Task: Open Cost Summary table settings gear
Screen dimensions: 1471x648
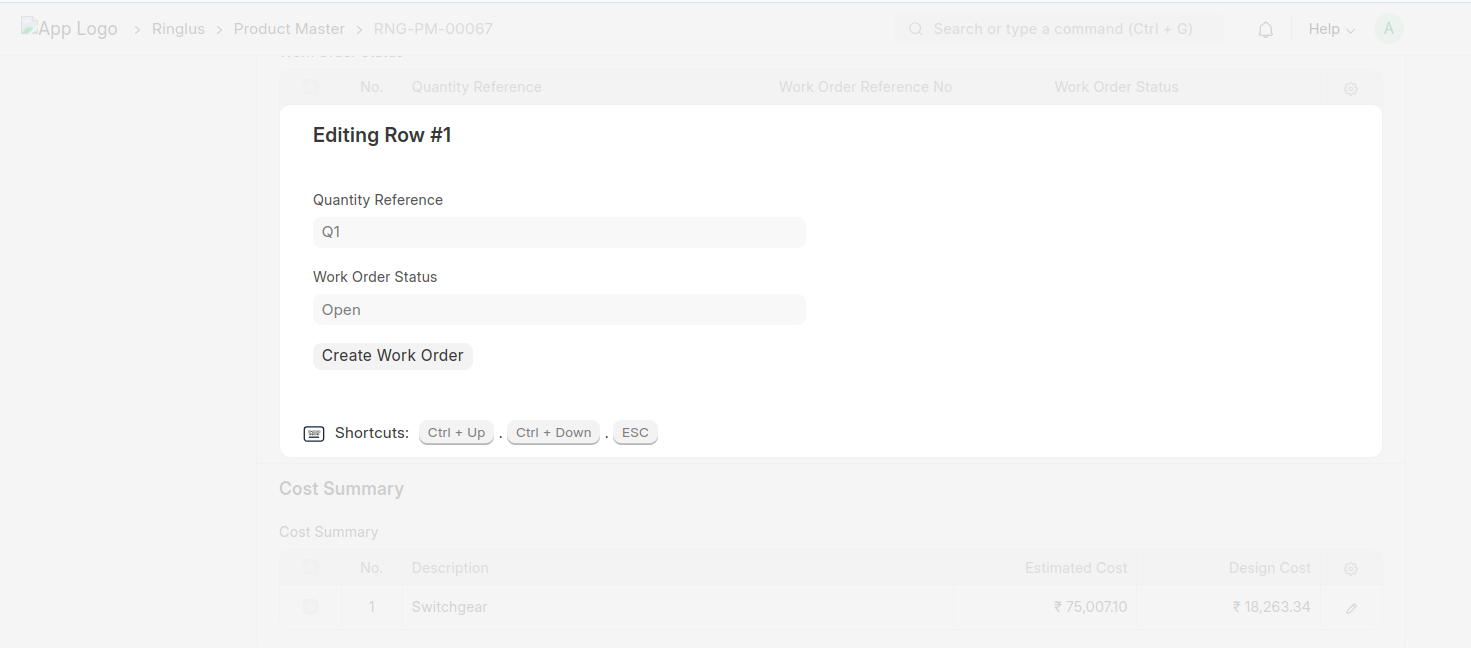Action: (x=1350, y=568)
